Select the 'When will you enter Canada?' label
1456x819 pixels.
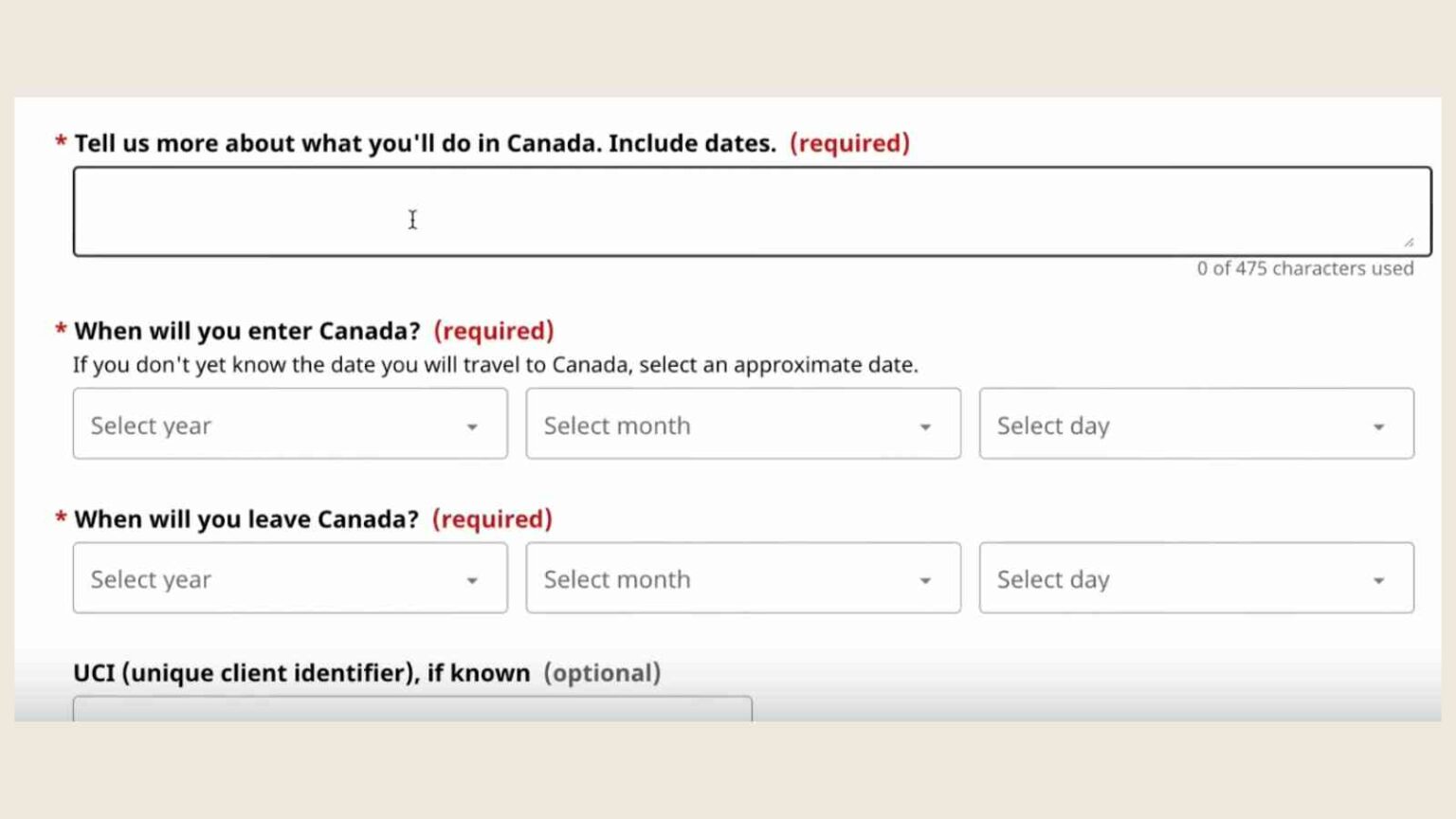[x=246, y=330]
